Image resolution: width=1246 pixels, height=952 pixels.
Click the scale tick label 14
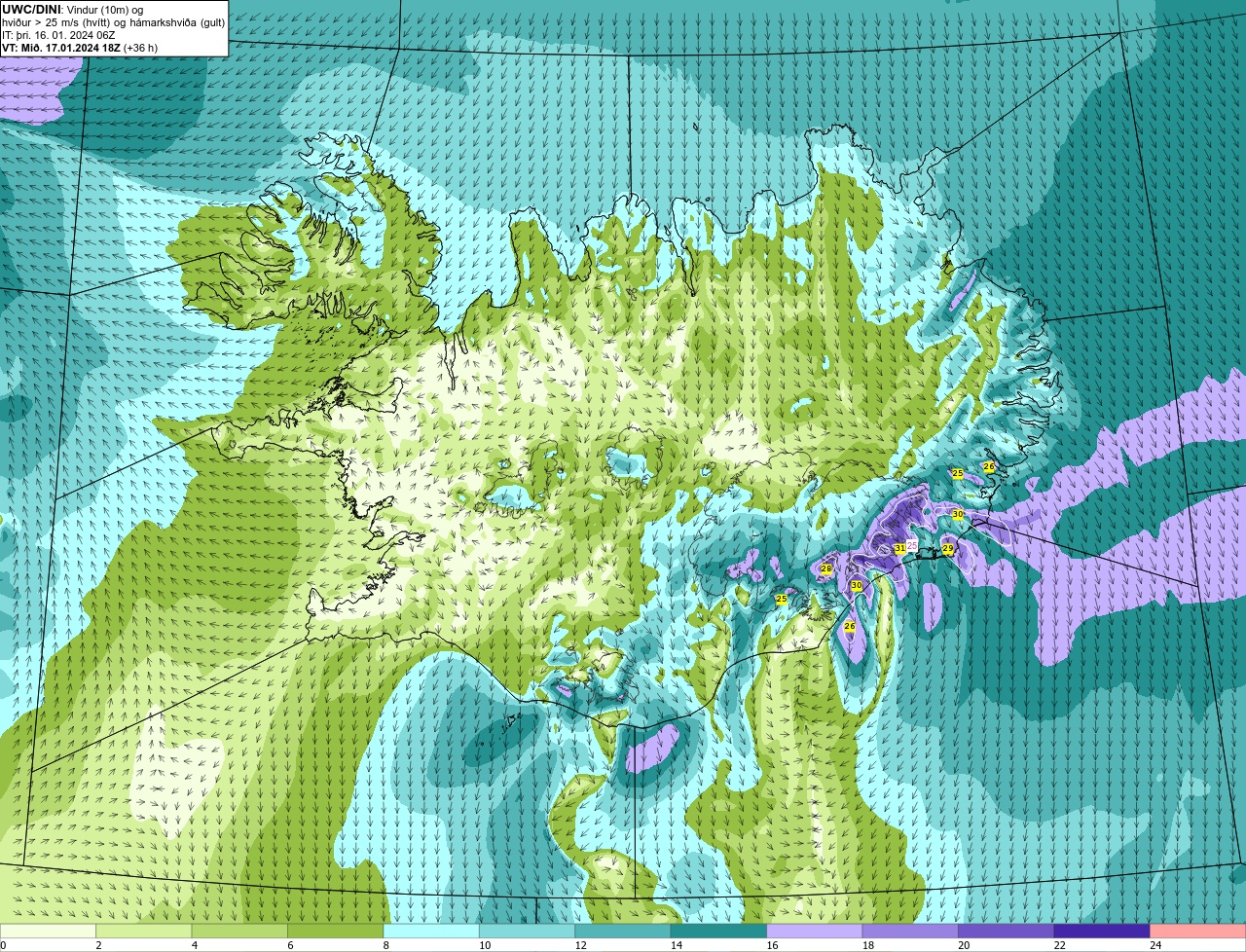click(676, 945)
